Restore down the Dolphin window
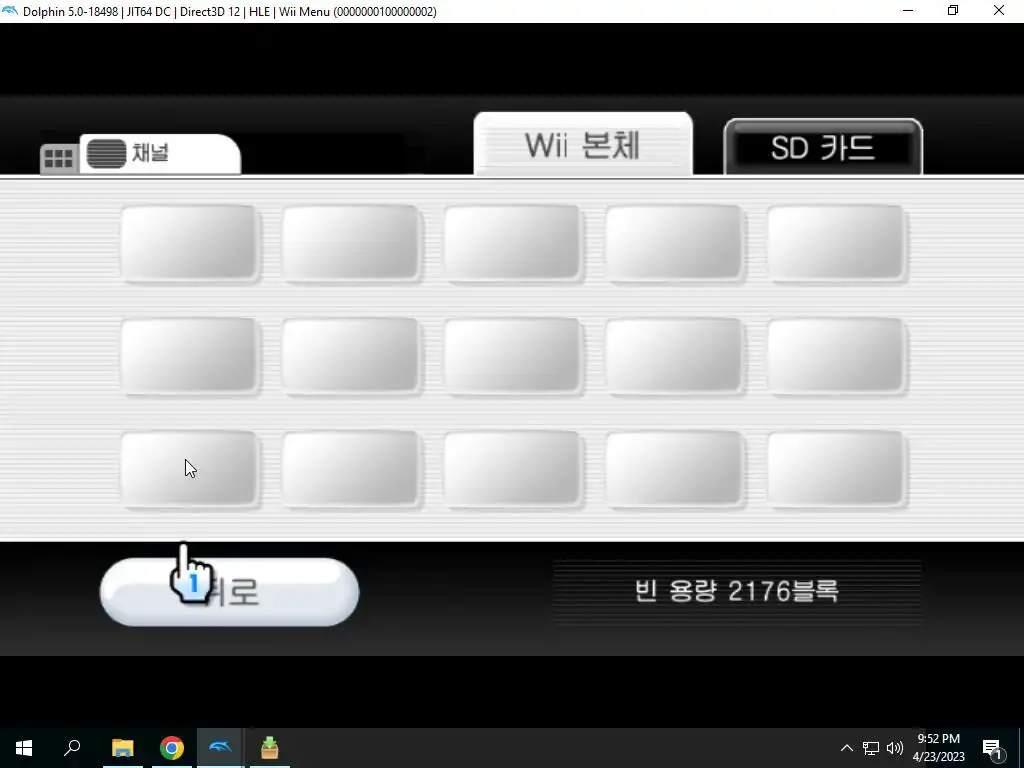 [x=953, y=11]
